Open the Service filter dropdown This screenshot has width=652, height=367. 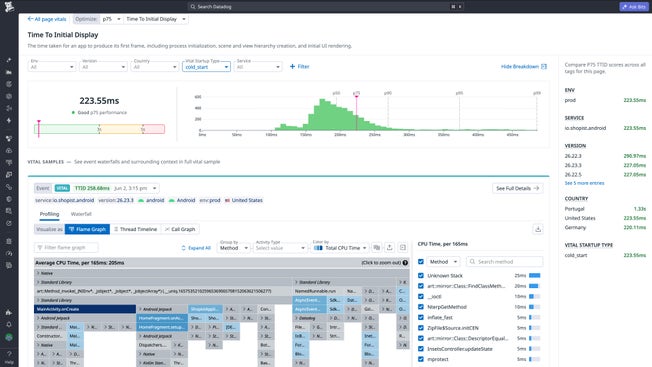[x=258, y=67]
